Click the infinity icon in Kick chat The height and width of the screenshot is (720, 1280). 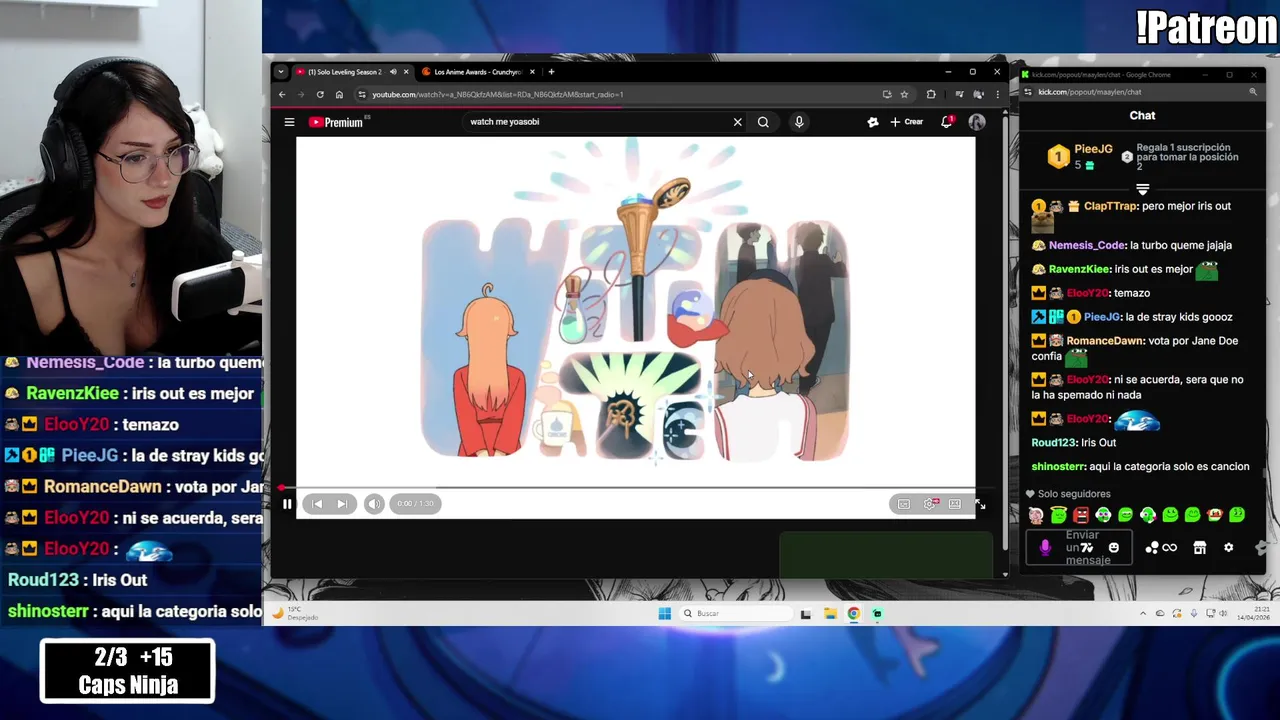(x=1170, y=548)
